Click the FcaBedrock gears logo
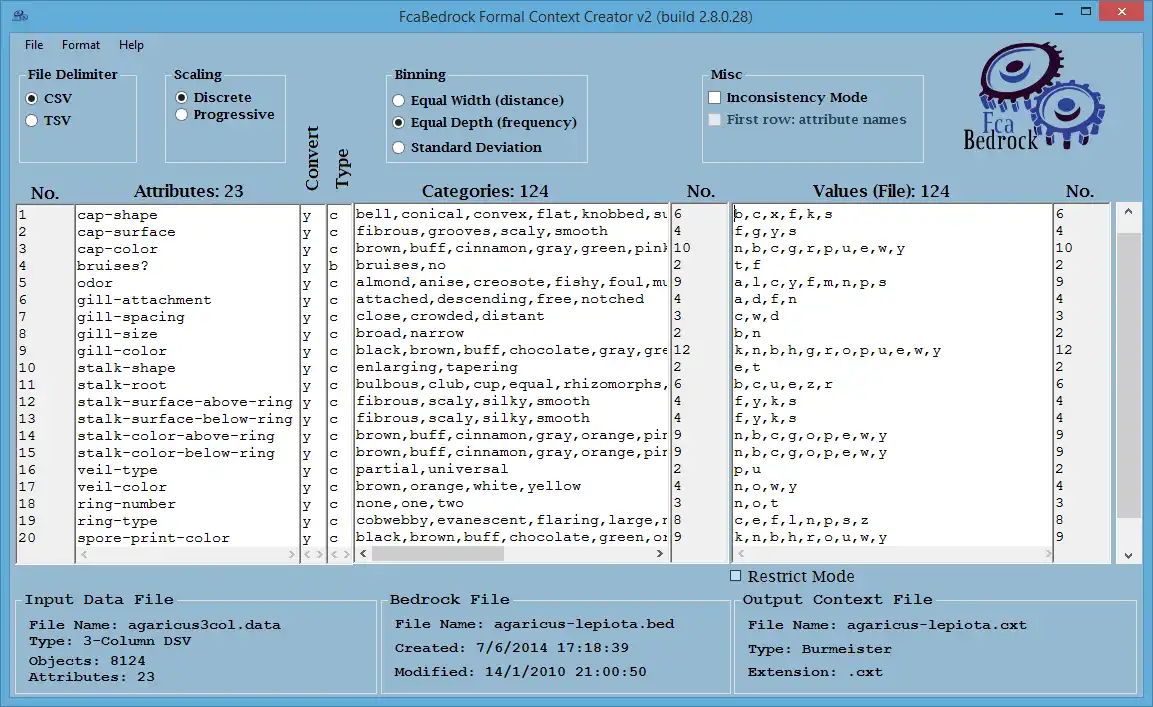Viewport: 1153px width, 707px height. pos(1034,96)
